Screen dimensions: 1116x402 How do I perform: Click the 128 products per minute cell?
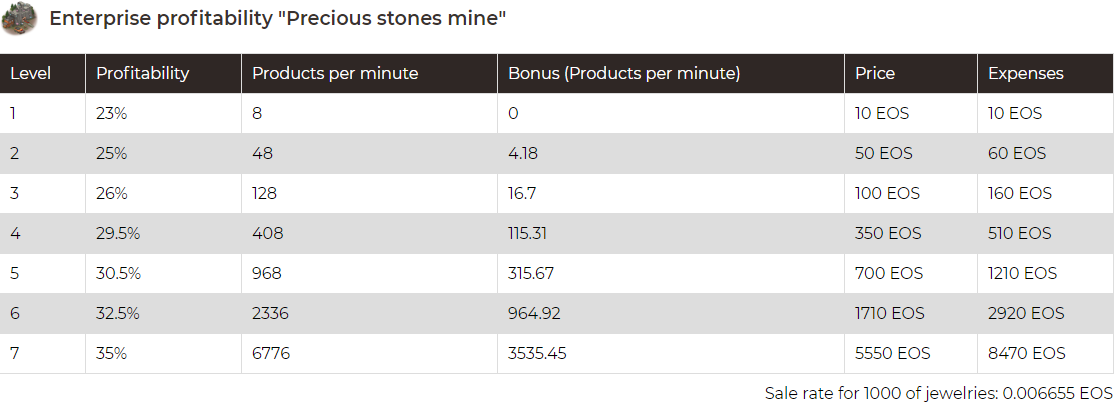click(264, 193)
